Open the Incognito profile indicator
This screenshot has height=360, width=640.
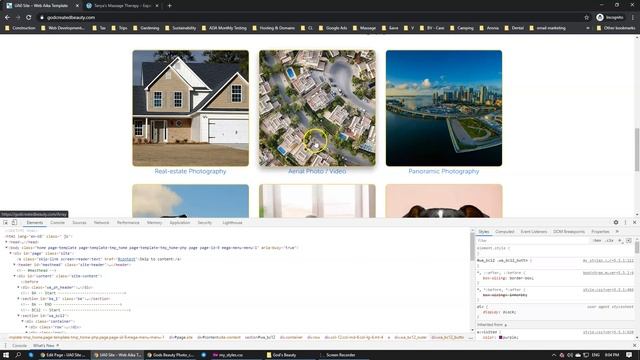pos(610,18)
